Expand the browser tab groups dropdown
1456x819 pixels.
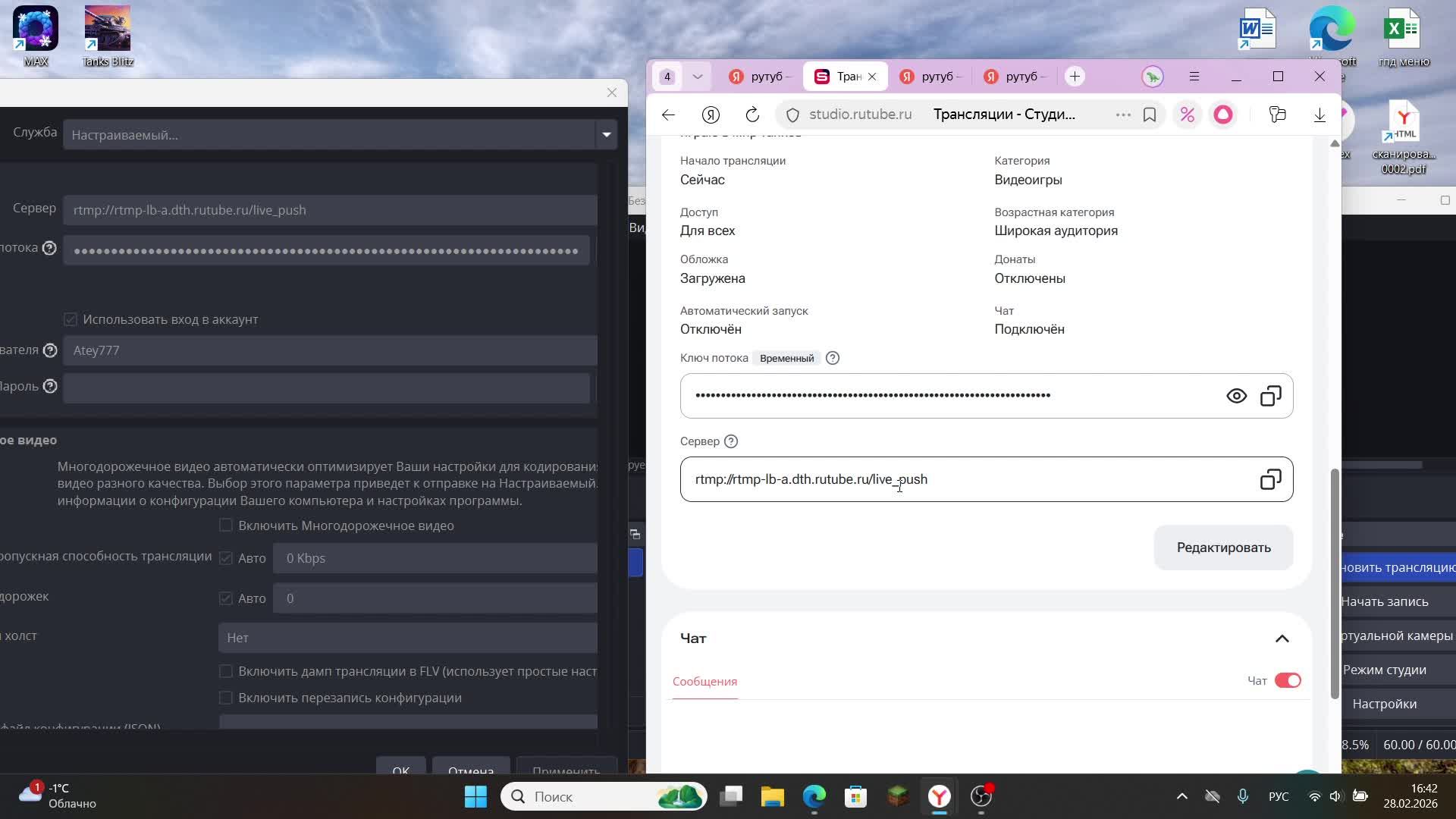tap(697, 77)
